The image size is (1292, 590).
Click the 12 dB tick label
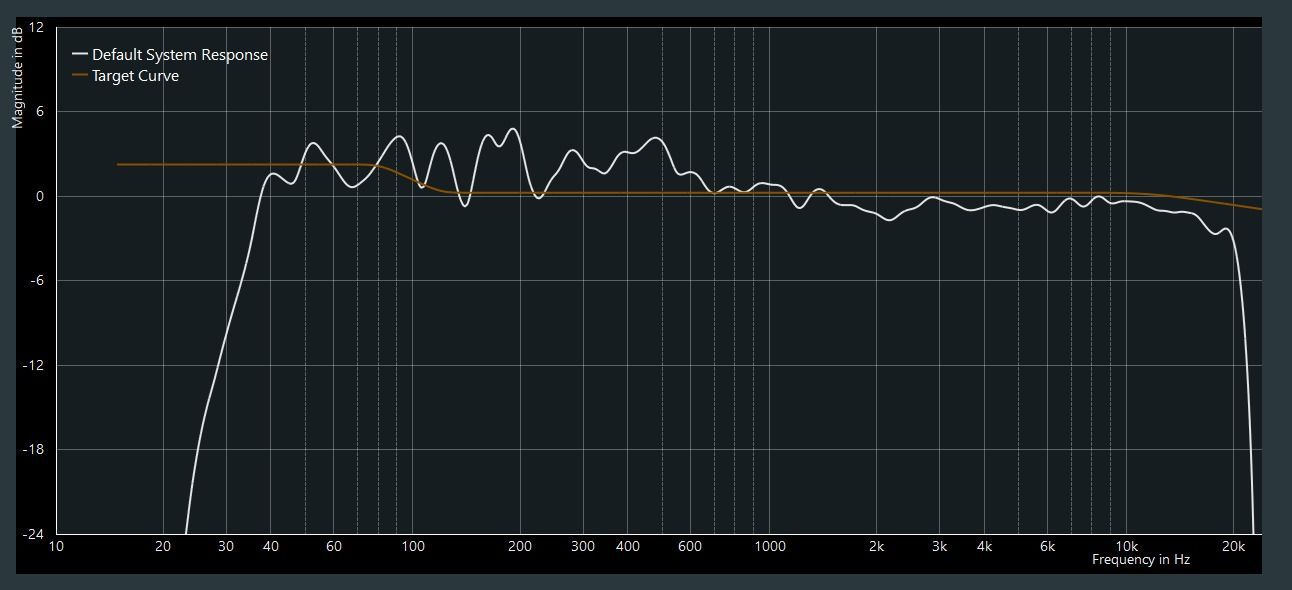[x=36, y=27]
